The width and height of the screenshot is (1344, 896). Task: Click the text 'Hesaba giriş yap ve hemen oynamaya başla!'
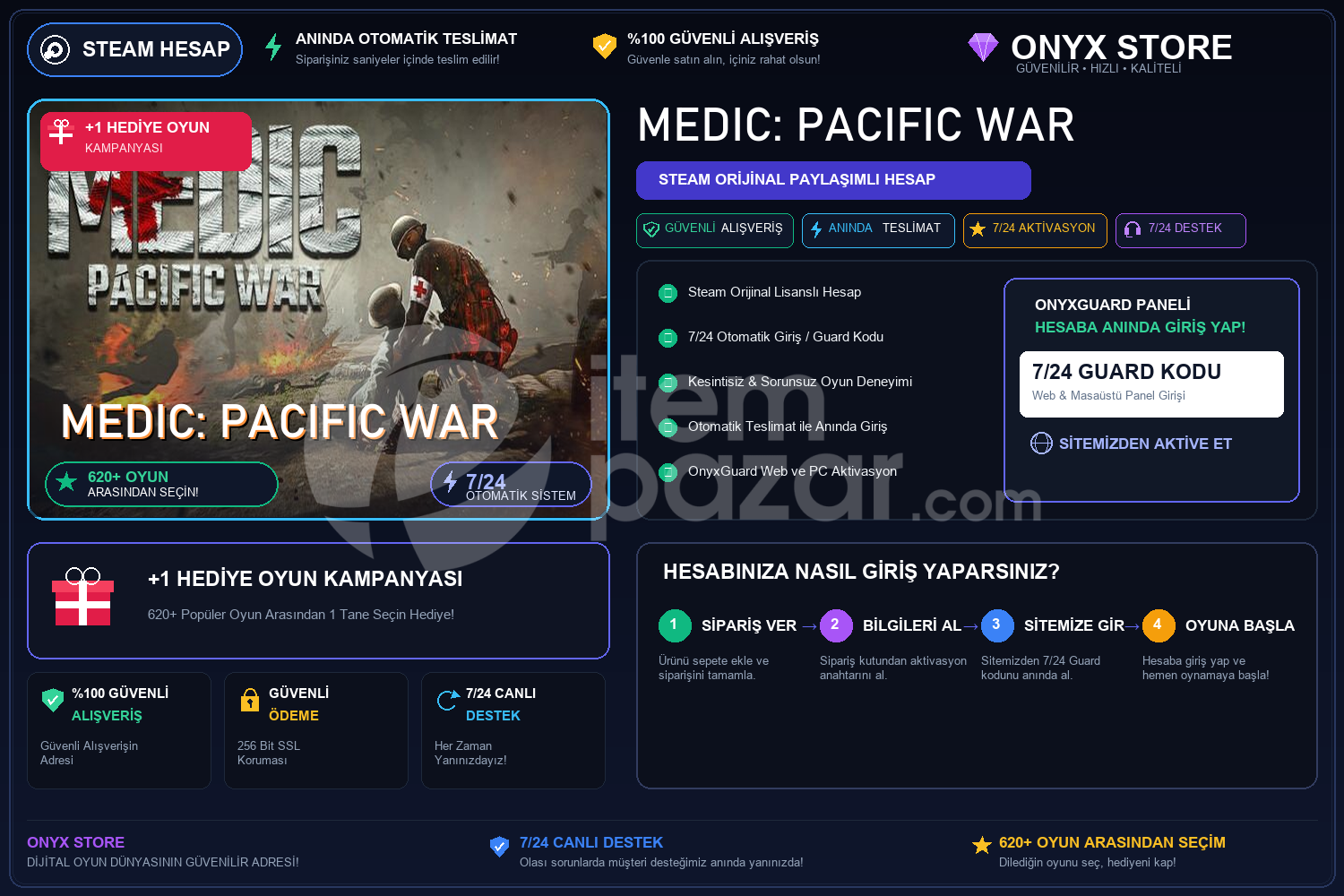(x=1206, y=668)
